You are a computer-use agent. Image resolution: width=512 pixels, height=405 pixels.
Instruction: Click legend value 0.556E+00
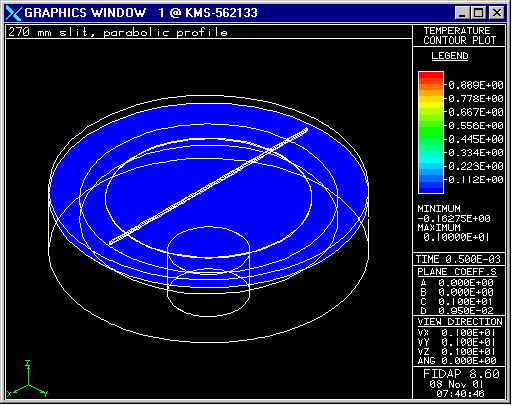click(x=475, y=126)
